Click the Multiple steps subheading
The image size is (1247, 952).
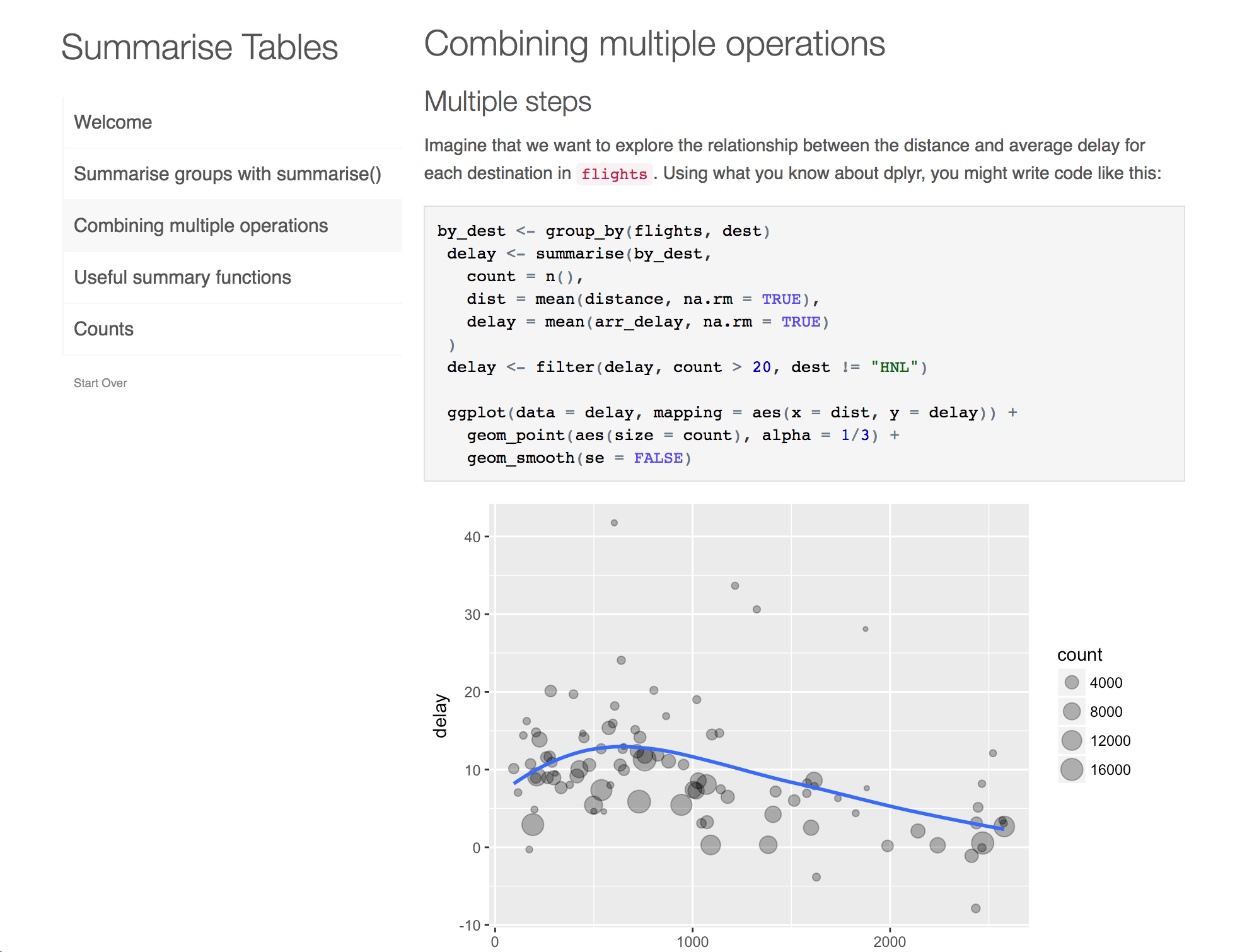[507, 102]
